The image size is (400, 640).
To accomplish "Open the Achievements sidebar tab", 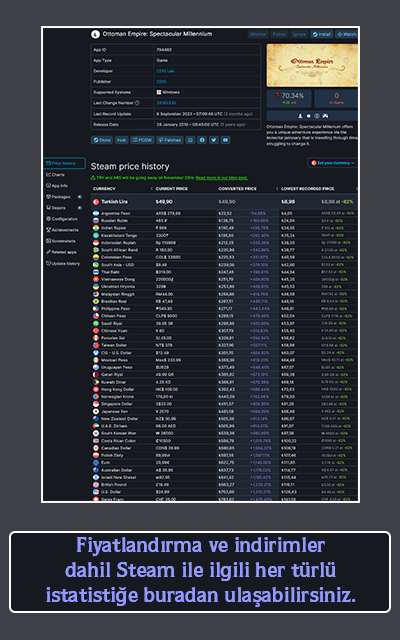I will 62,230.
